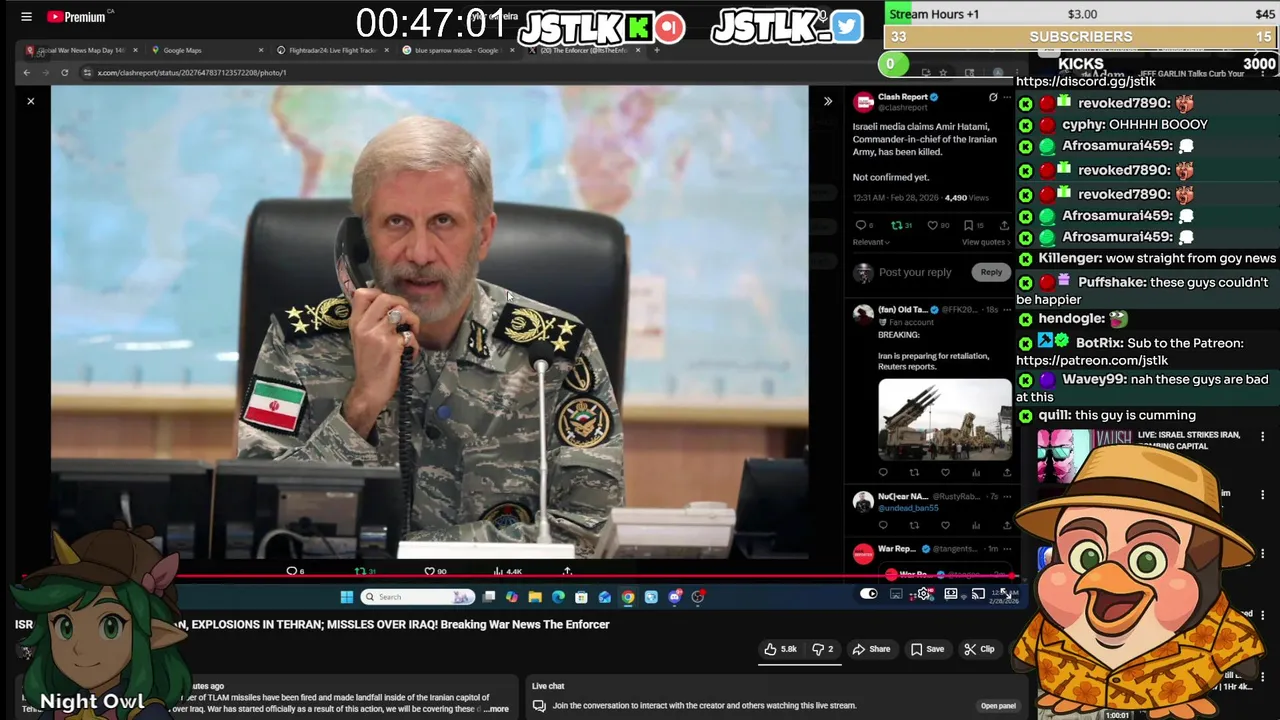Like the Old Ta reply about Iran retaliation

pyautogui.click(x=945, y=472)
